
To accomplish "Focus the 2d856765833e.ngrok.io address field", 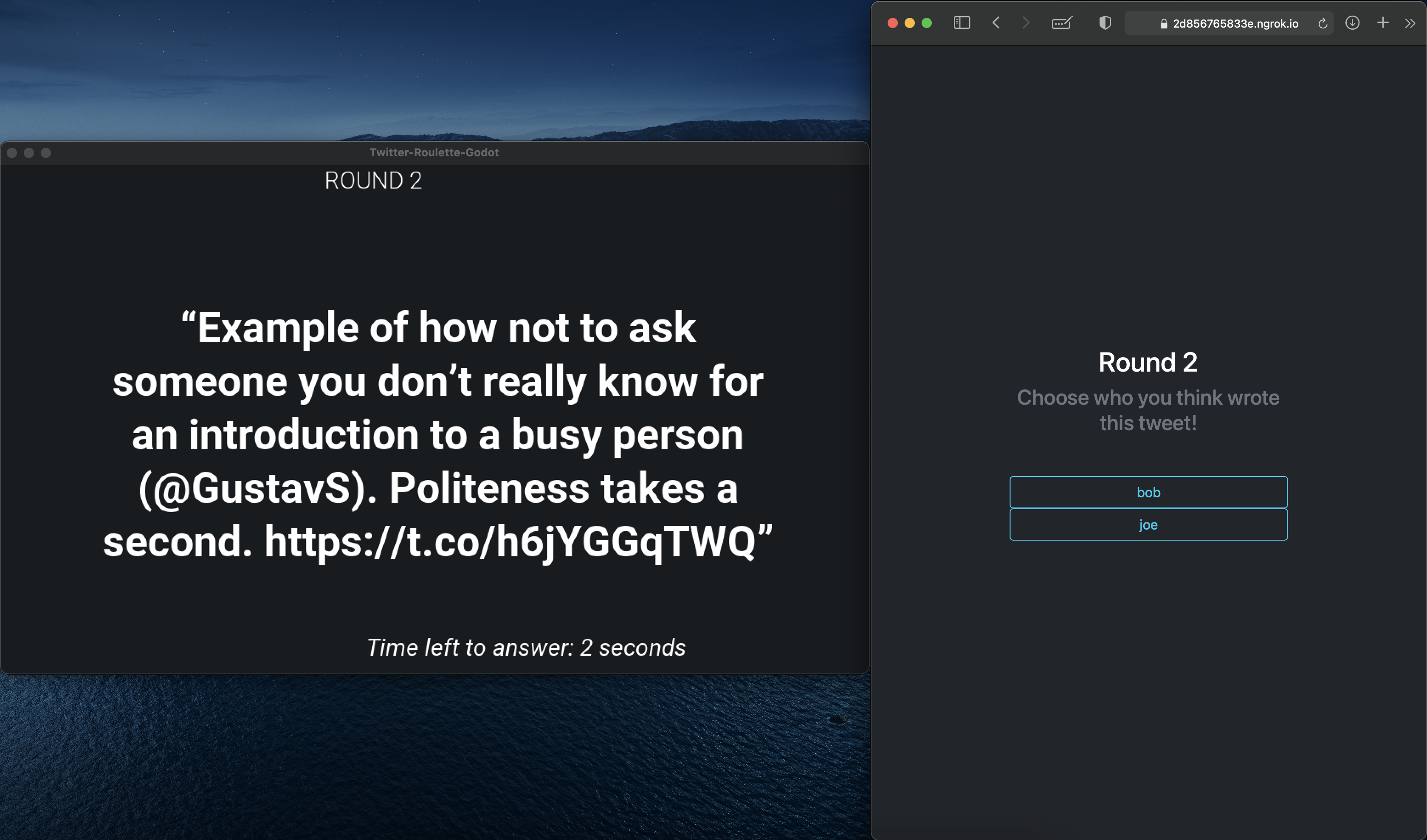I will pyautogui.click(x=1235, y=24).
